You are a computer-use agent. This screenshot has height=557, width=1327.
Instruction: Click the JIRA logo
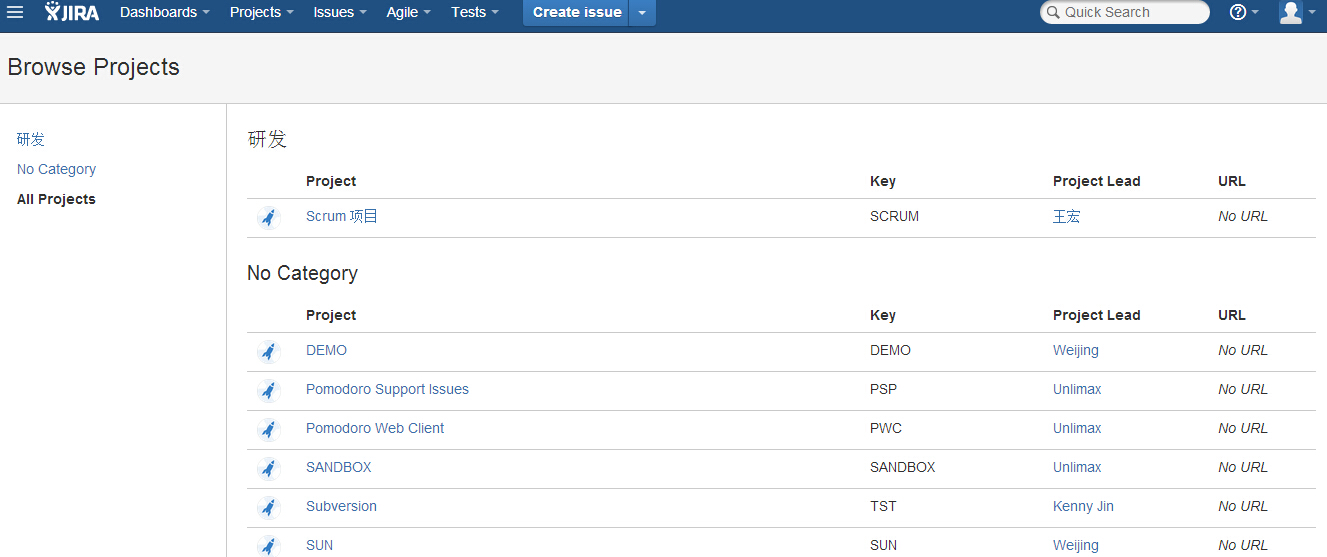pyautogui.click(x=72, y=12)
